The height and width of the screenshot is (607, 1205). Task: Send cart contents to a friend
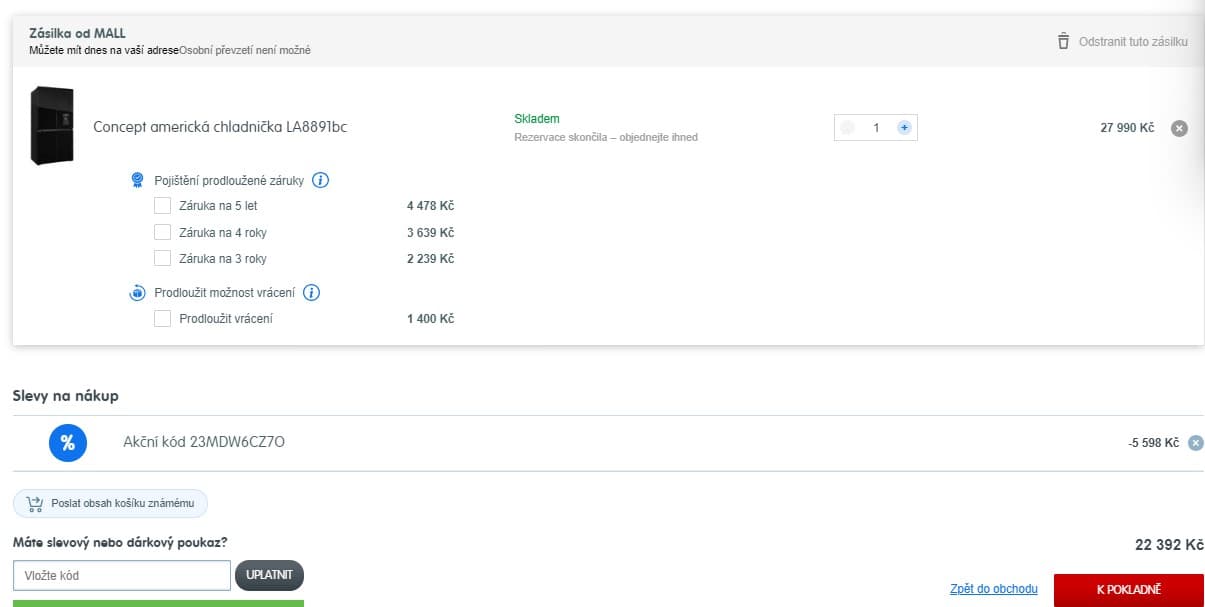click(110, 504)
